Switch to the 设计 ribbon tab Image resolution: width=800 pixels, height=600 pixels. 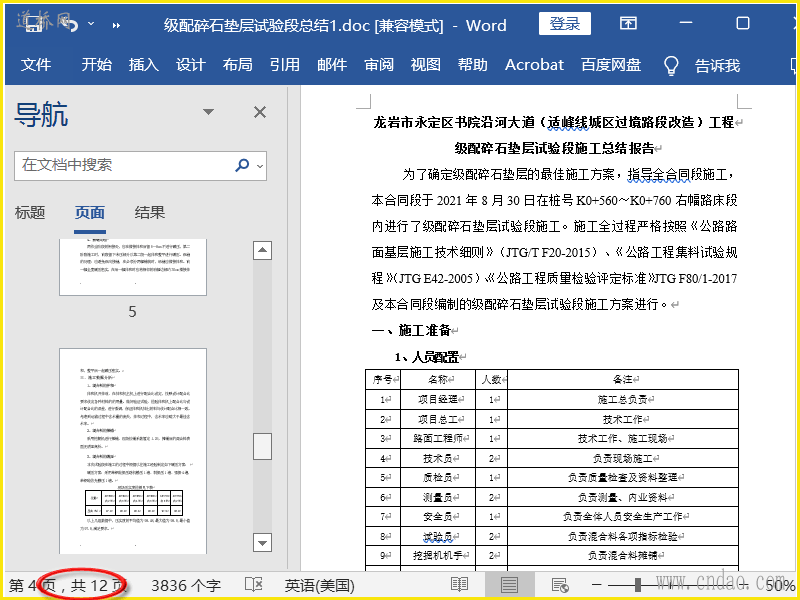pos(190,65)
